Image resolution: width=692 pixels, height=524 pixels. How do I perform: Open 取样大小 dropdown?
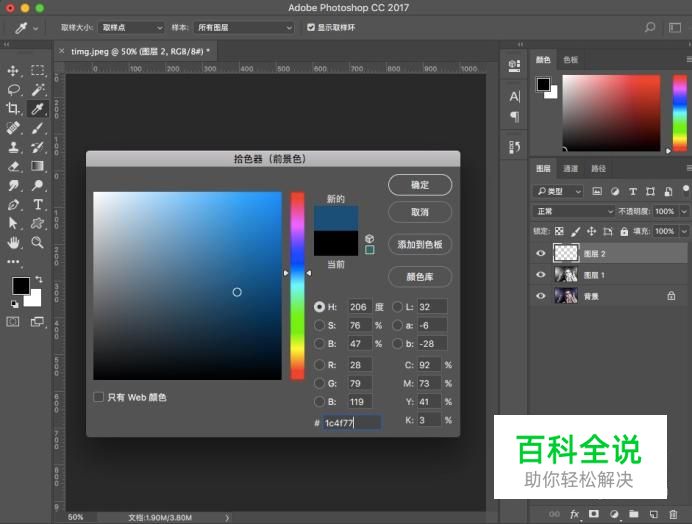click(x=131, y=27)
